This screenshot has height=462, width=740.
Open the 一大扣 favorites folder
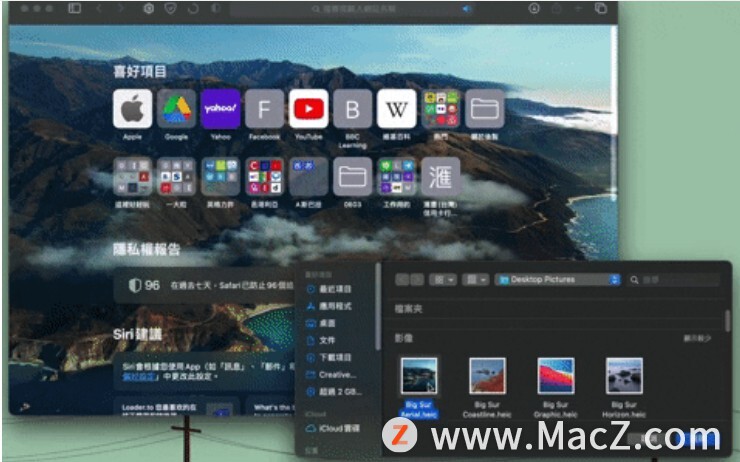pos(177,176)
